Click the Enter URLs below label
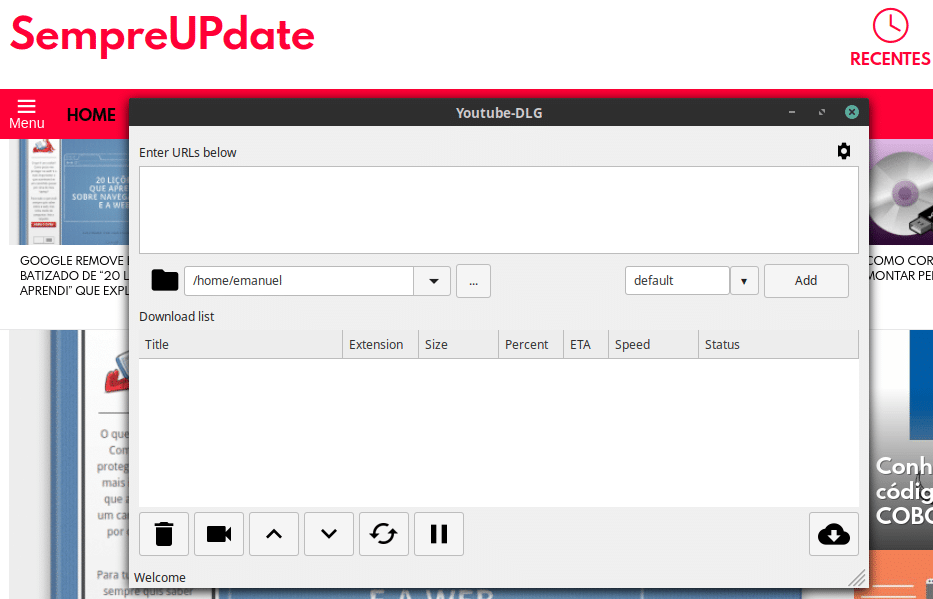The width and height of the screenshot is (933, 599). tap(187, 152)
